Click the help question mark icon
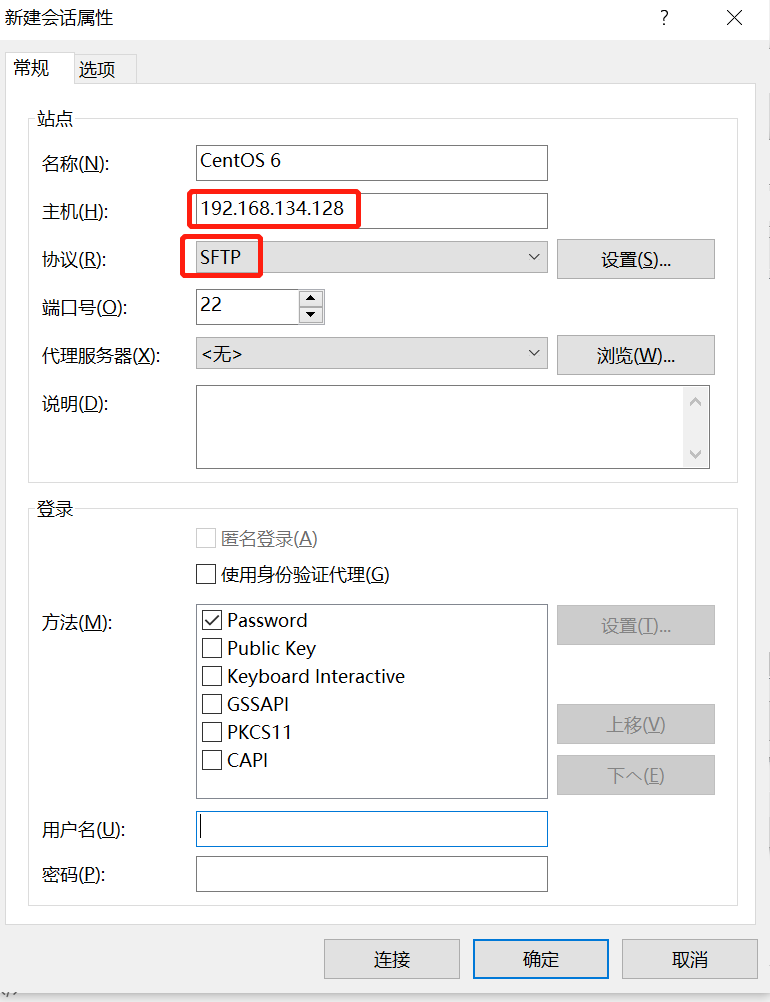Screen dimensions: 770x1002 coord(665,18)
